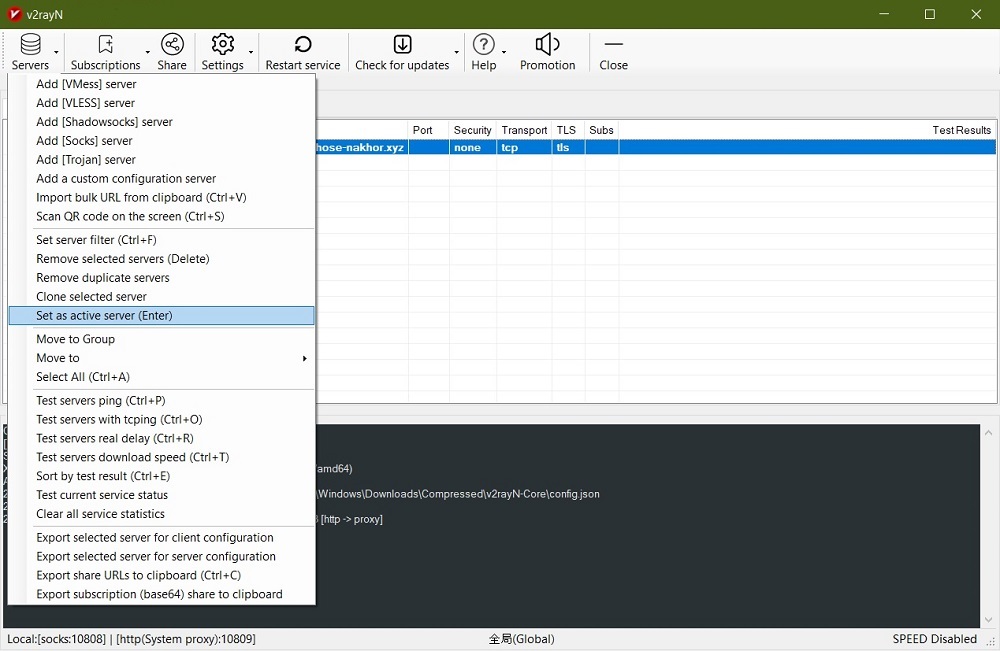
Task: Select Add [VMess] server menu entry
Action: pyautogui.click(x=86, y=84)
